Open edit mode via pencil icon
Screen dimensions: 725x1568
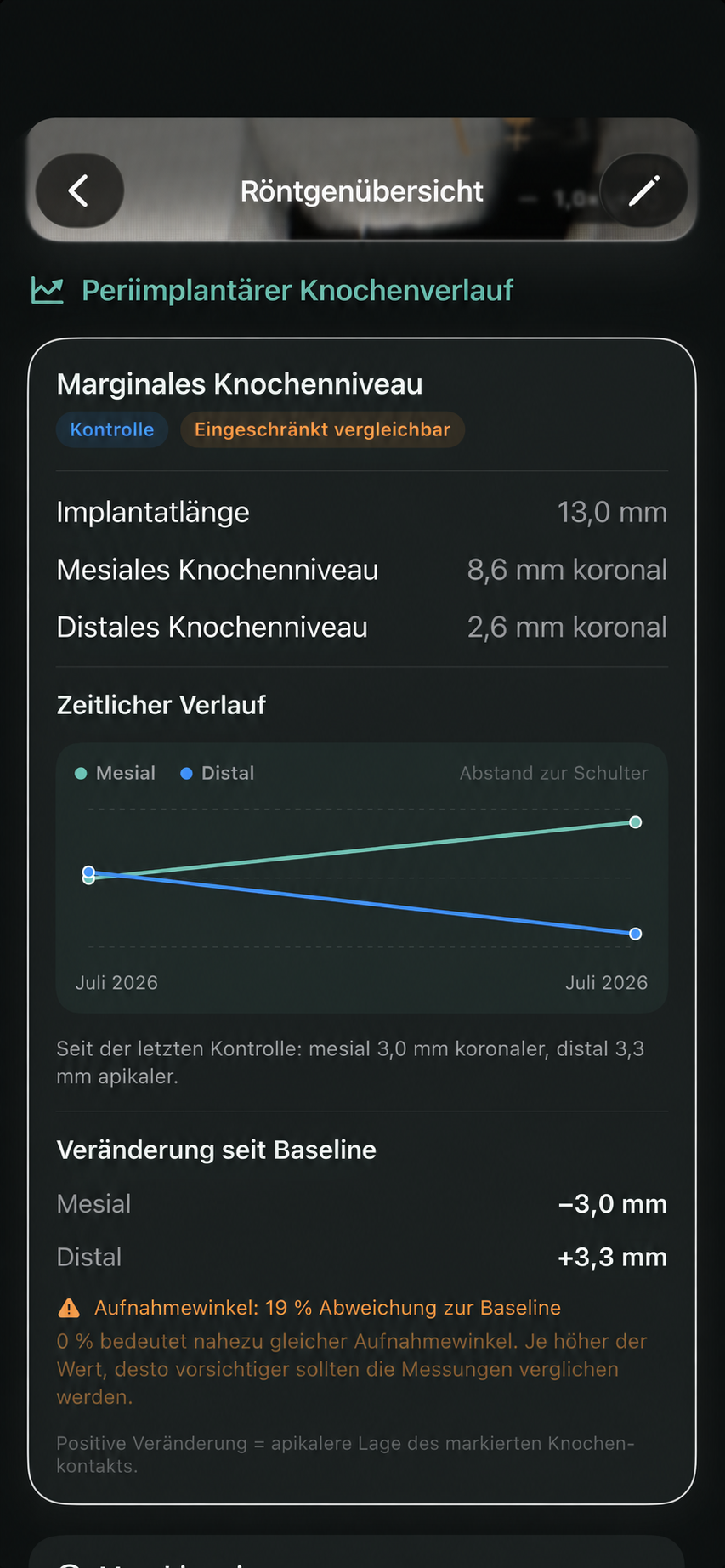pos(643,190)
